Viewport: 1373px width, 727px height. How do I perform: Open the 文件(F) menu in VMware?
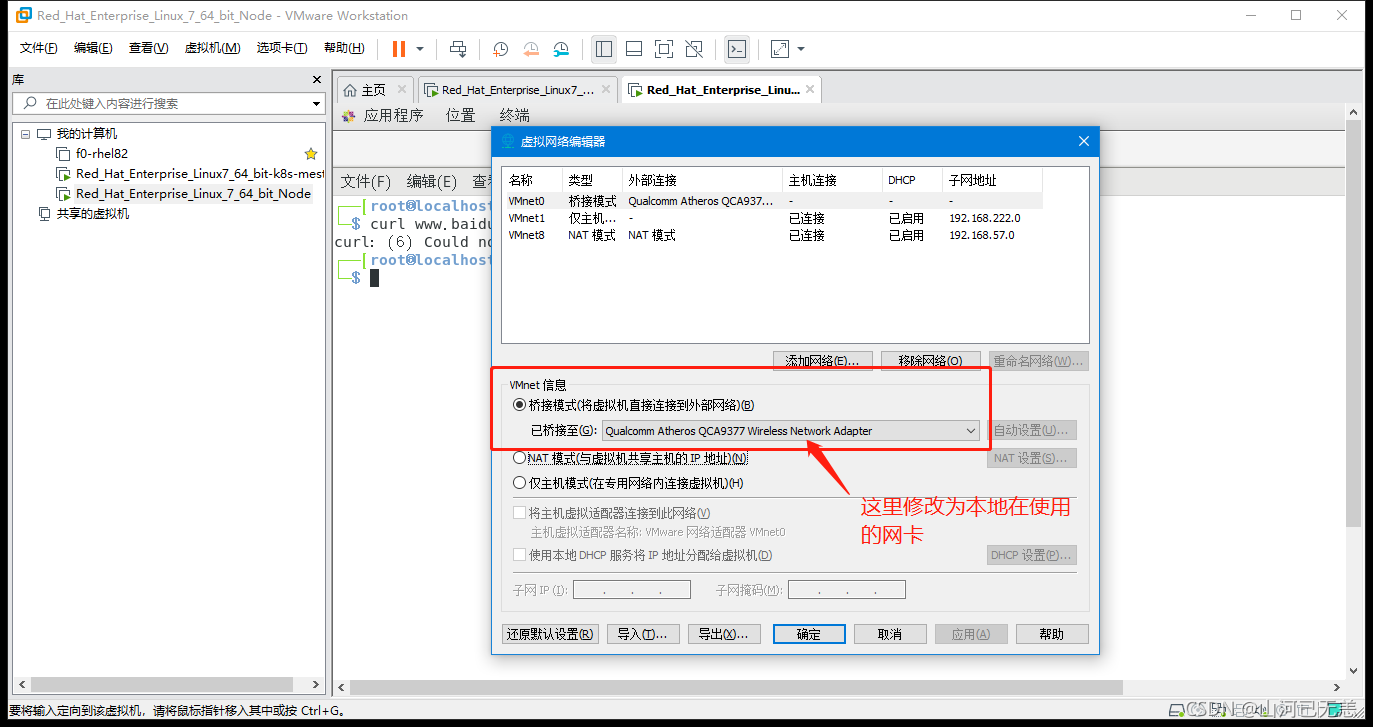pyautogui.click(x=39, y=48)
